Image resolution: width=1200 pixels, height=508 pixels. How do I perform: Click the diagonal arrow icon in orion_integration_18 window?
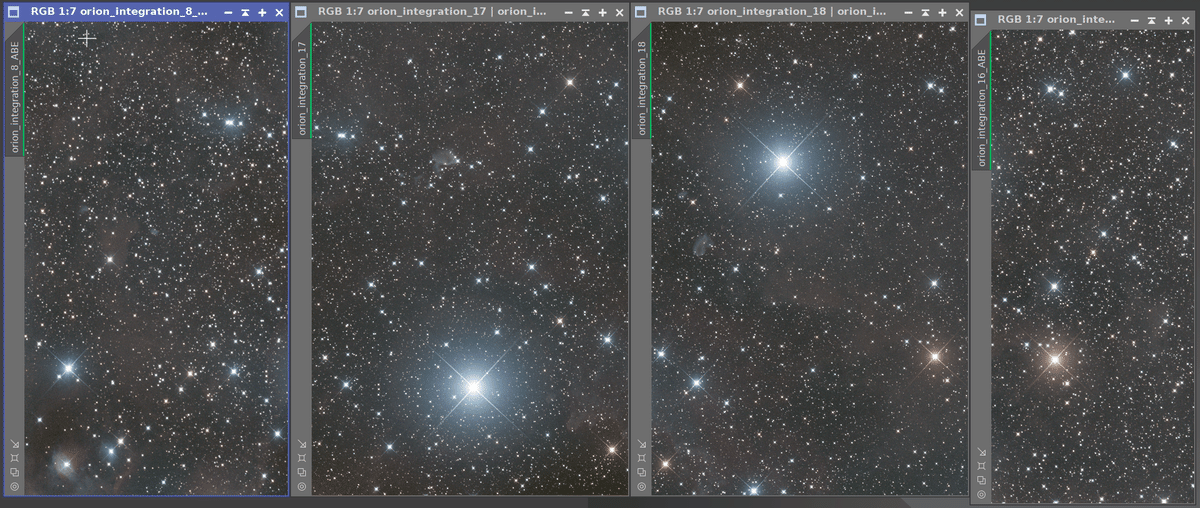click(x=641, y=444)
